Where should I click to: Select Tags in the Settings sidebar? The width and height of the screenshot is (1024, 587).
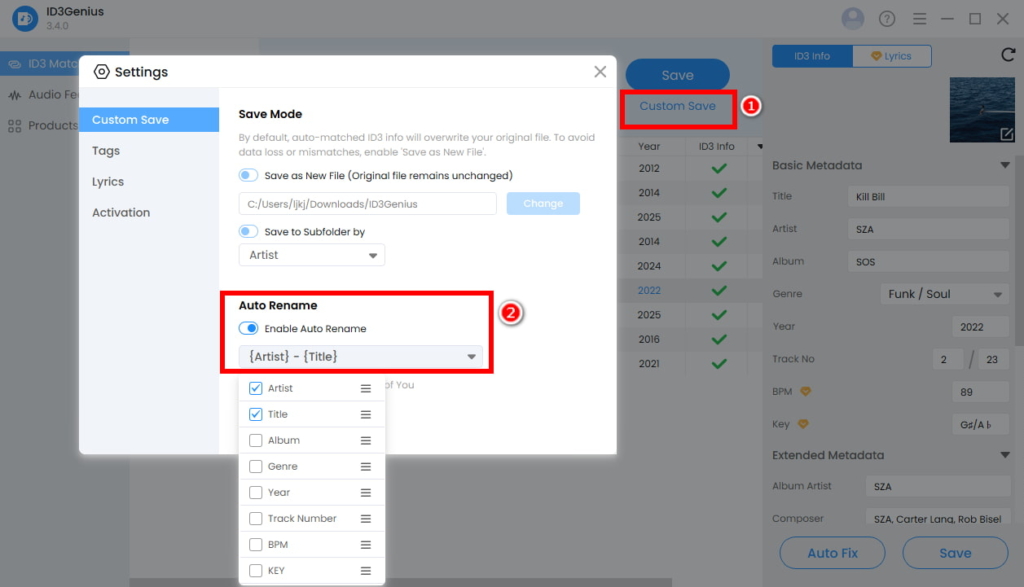(104, 150)
